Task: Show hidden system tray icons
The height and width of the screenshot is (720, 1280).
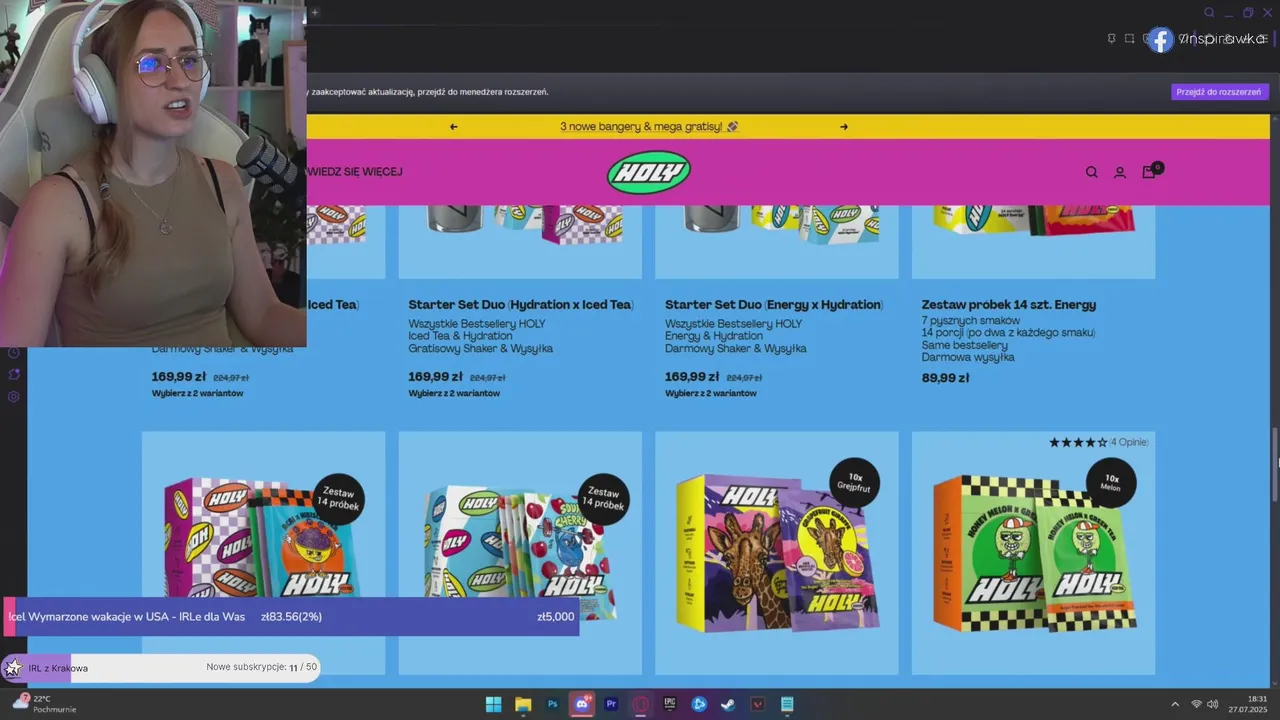Action: [x=1175, y=705]
